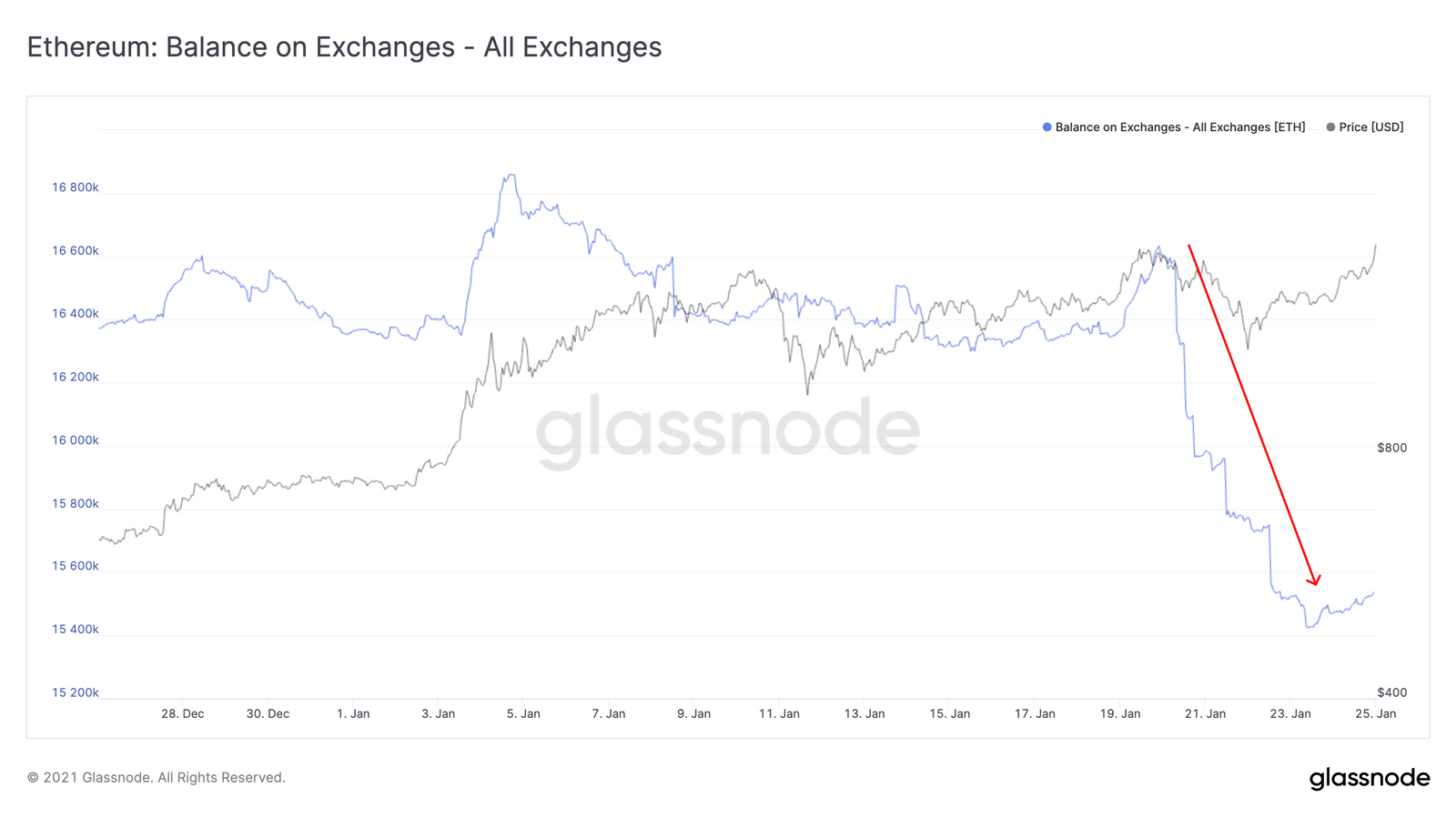This screenshot has width=1456, height=818.
Task: Click the red arrow head annotation
Action: pyautogui.click(x=1313, y=580)
